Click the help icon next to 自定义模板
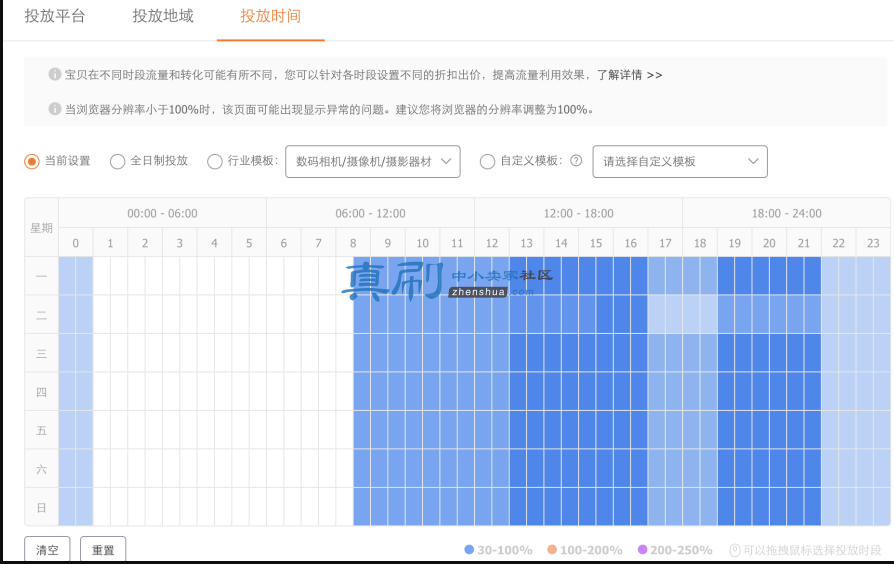The width and height of the screenshot is (894, 564). coord(576,161)
